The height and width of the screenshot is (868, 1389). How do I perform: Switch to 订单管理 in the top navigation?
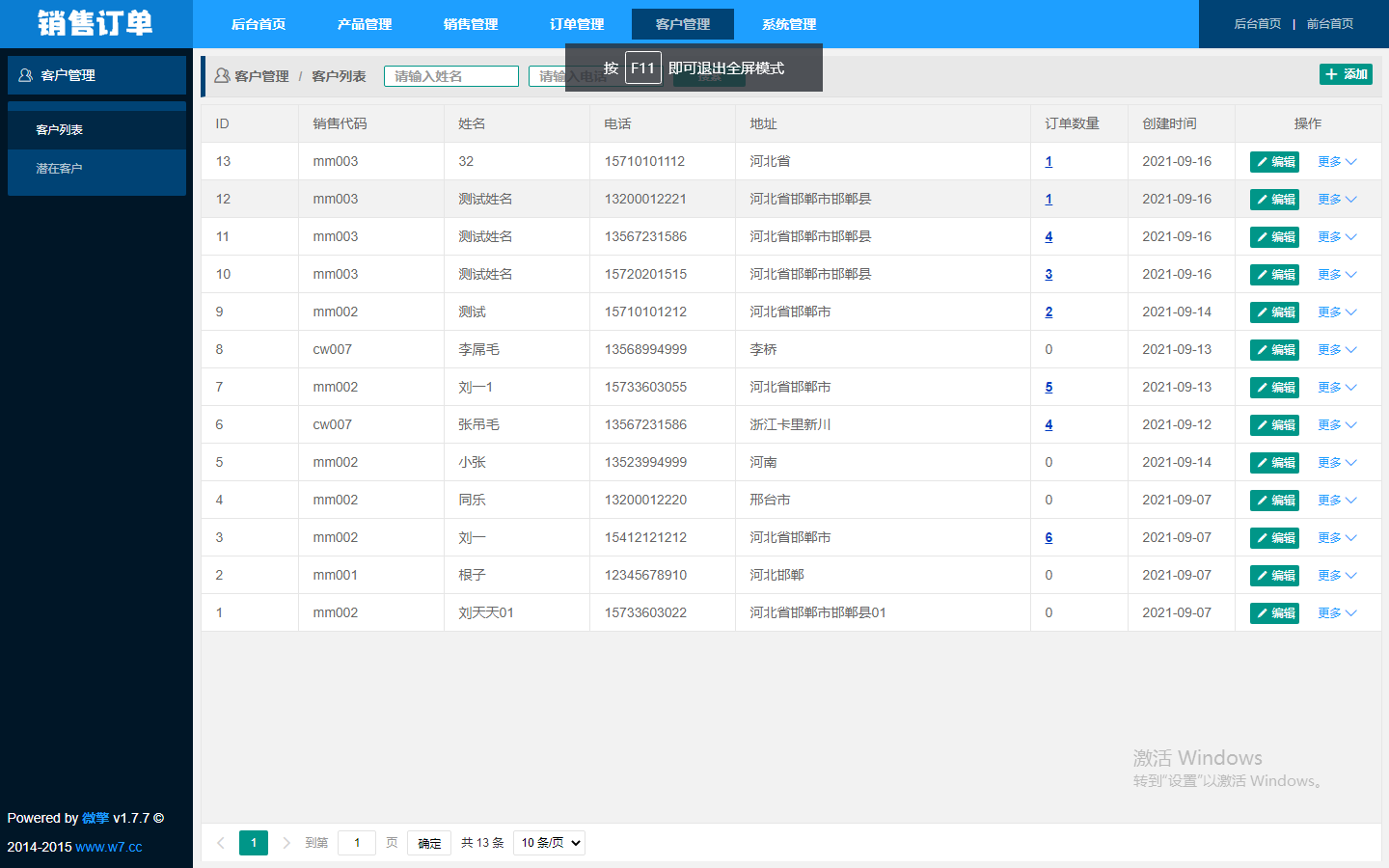pos(576,24)
